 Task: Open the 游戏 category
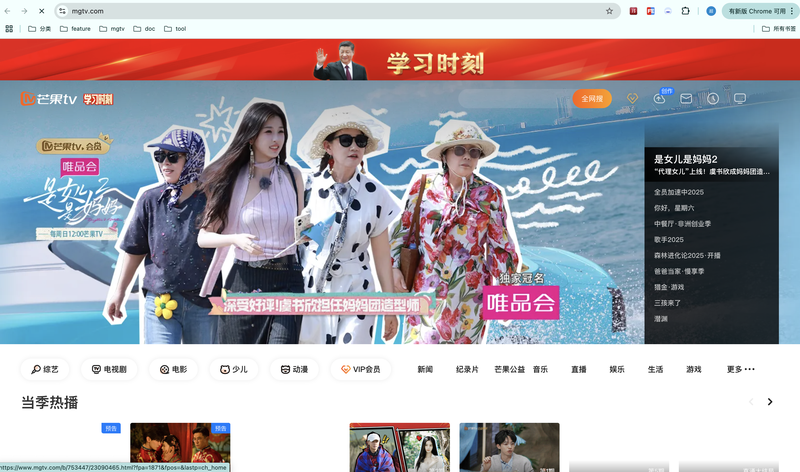(x=693, y=369)
